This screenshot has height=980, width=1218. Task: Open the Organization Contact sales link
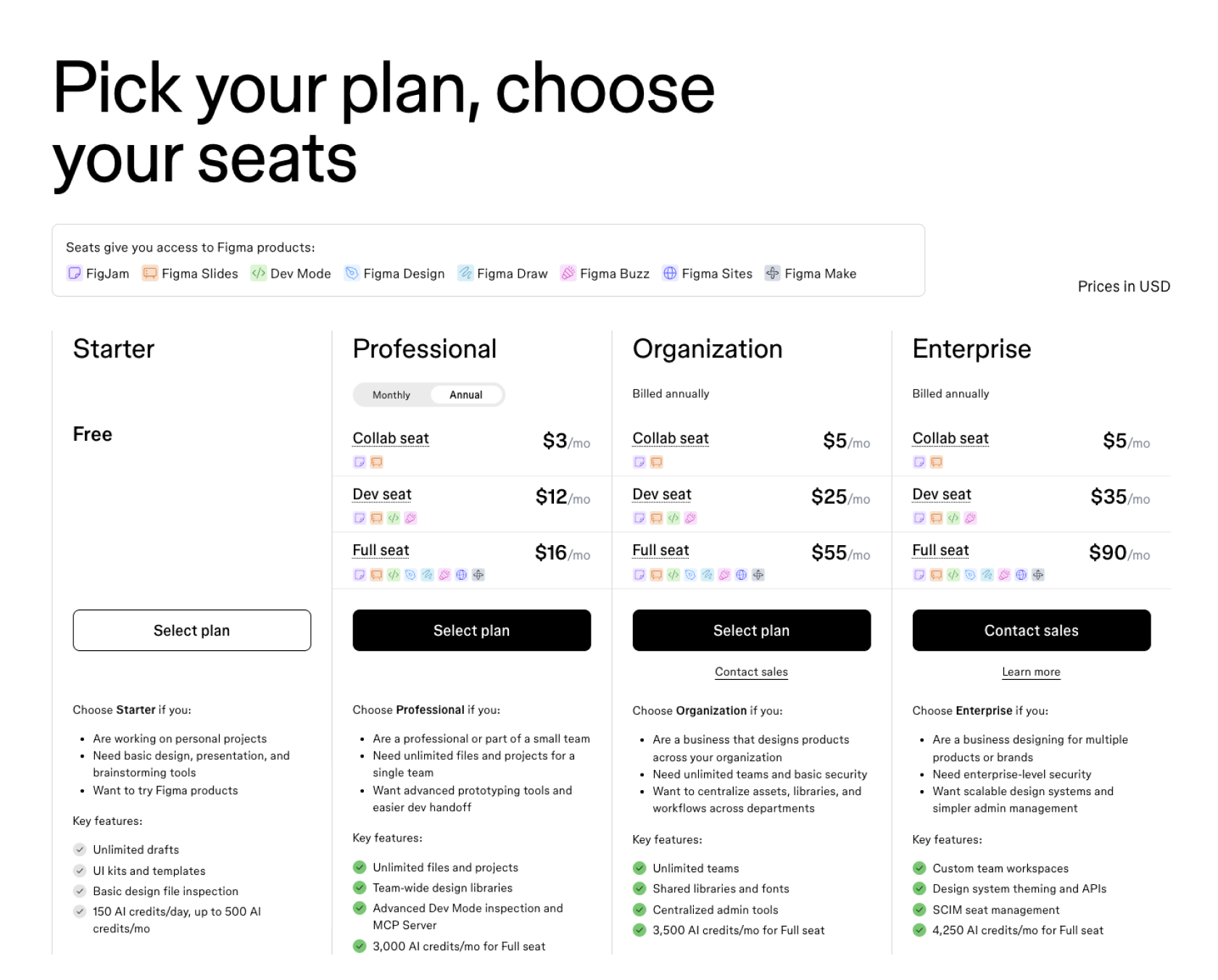tap(751, 672)
